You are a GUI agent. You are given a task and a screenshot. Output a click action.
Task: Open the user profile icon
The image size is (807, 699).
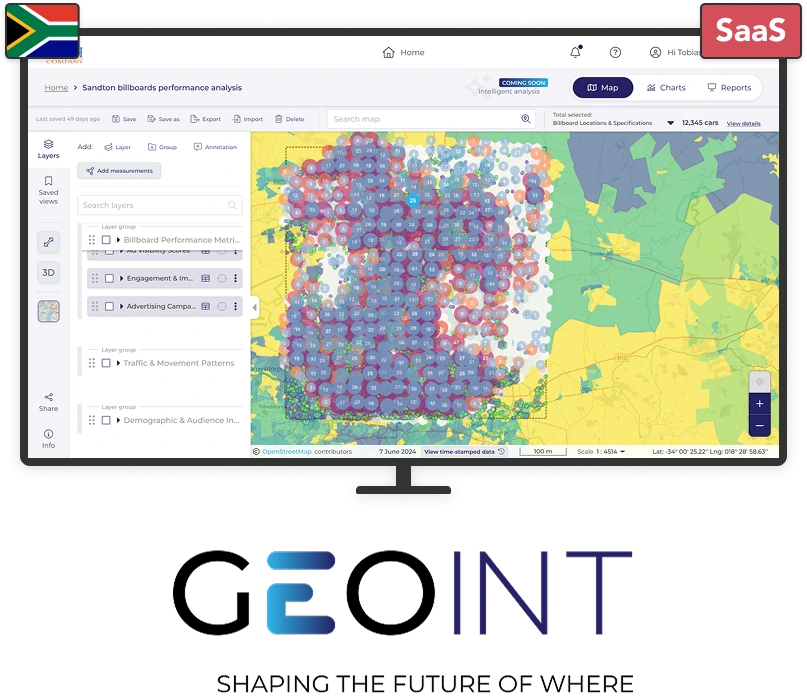coord(655,53)
